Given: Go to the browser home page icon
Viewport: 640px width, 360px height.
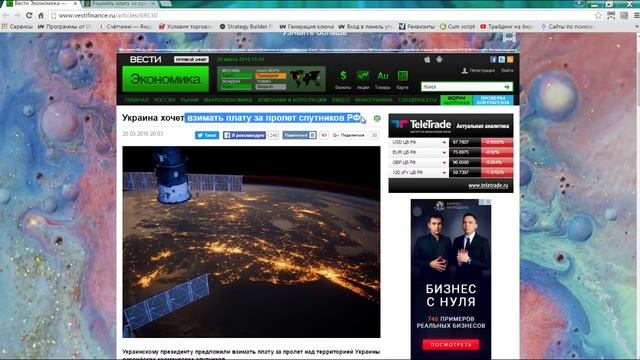Looking at the screenshot, I should click(41, 16).
